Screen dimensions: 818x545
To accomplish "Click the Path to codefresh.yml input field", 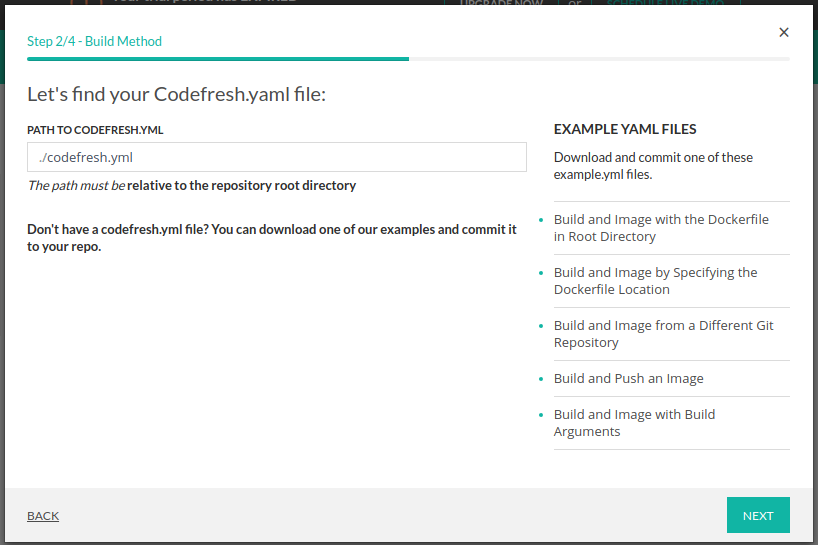I will coord(276,157).
